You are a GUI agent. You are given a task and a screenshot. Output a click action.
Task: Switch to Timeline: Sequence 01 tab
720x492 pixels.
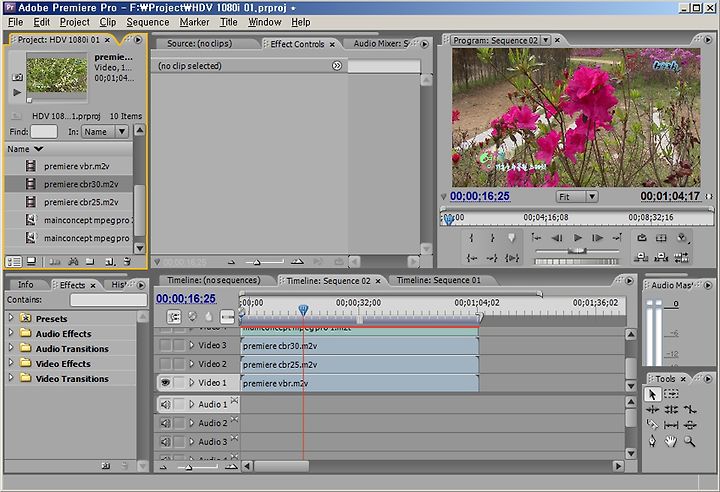point(439,280)
